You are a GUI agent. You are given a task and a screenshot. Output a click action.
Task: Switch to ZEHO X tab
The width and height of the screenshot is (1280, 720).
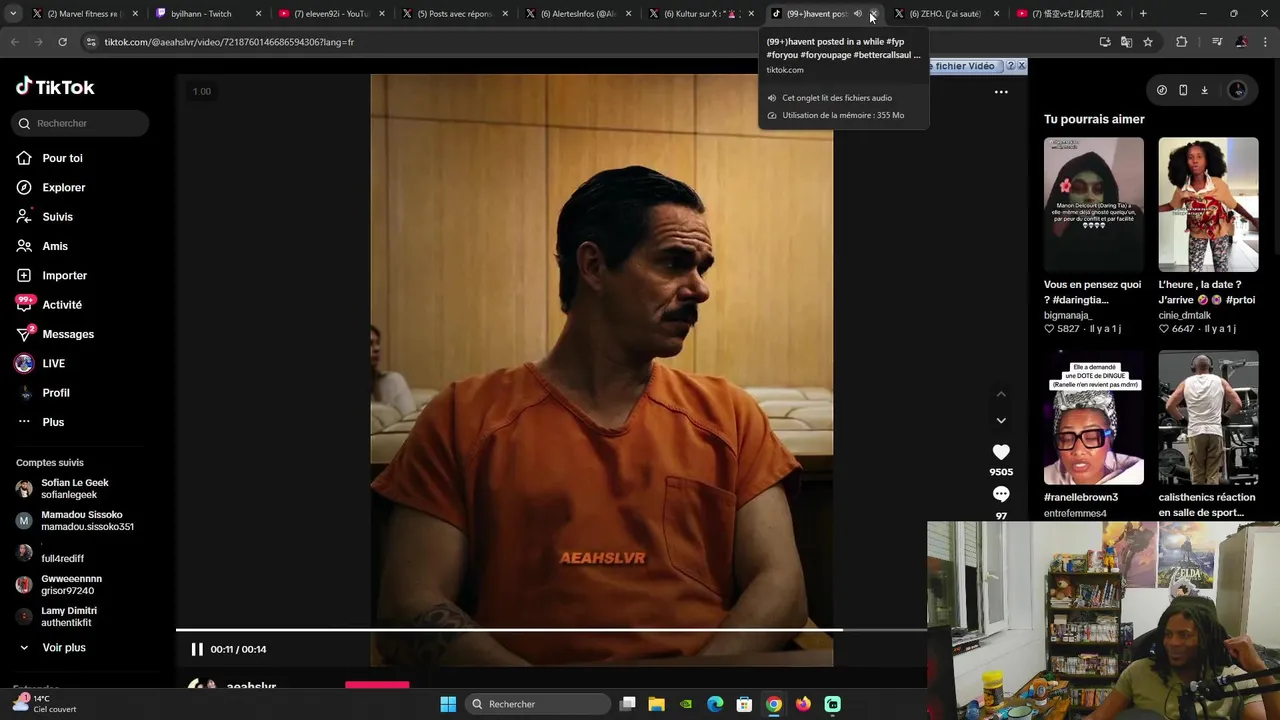(x=945, y=14)
